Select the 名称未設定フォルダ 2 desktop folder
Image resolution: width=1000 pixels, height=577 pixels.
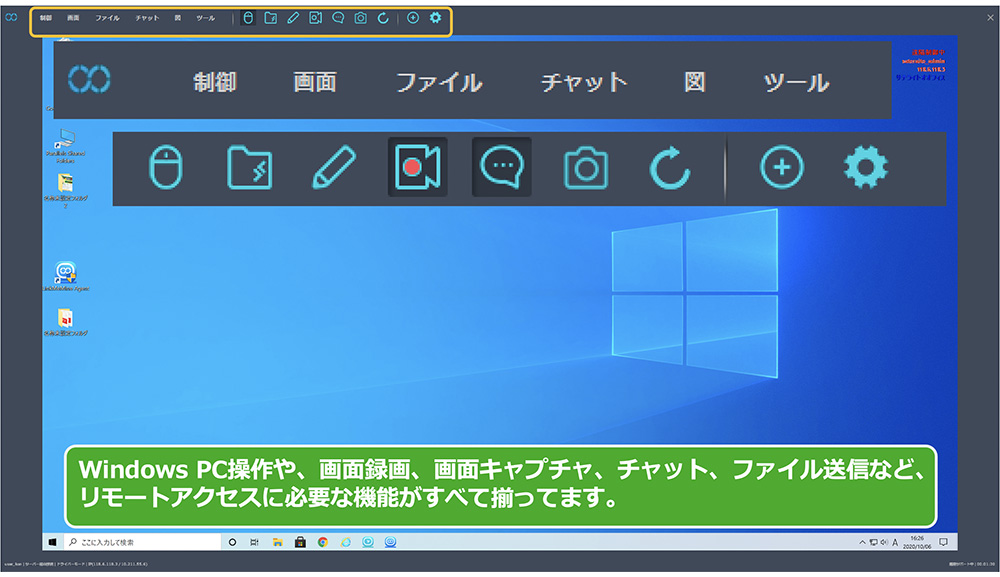pyautogui.click(x=66, y=191)
